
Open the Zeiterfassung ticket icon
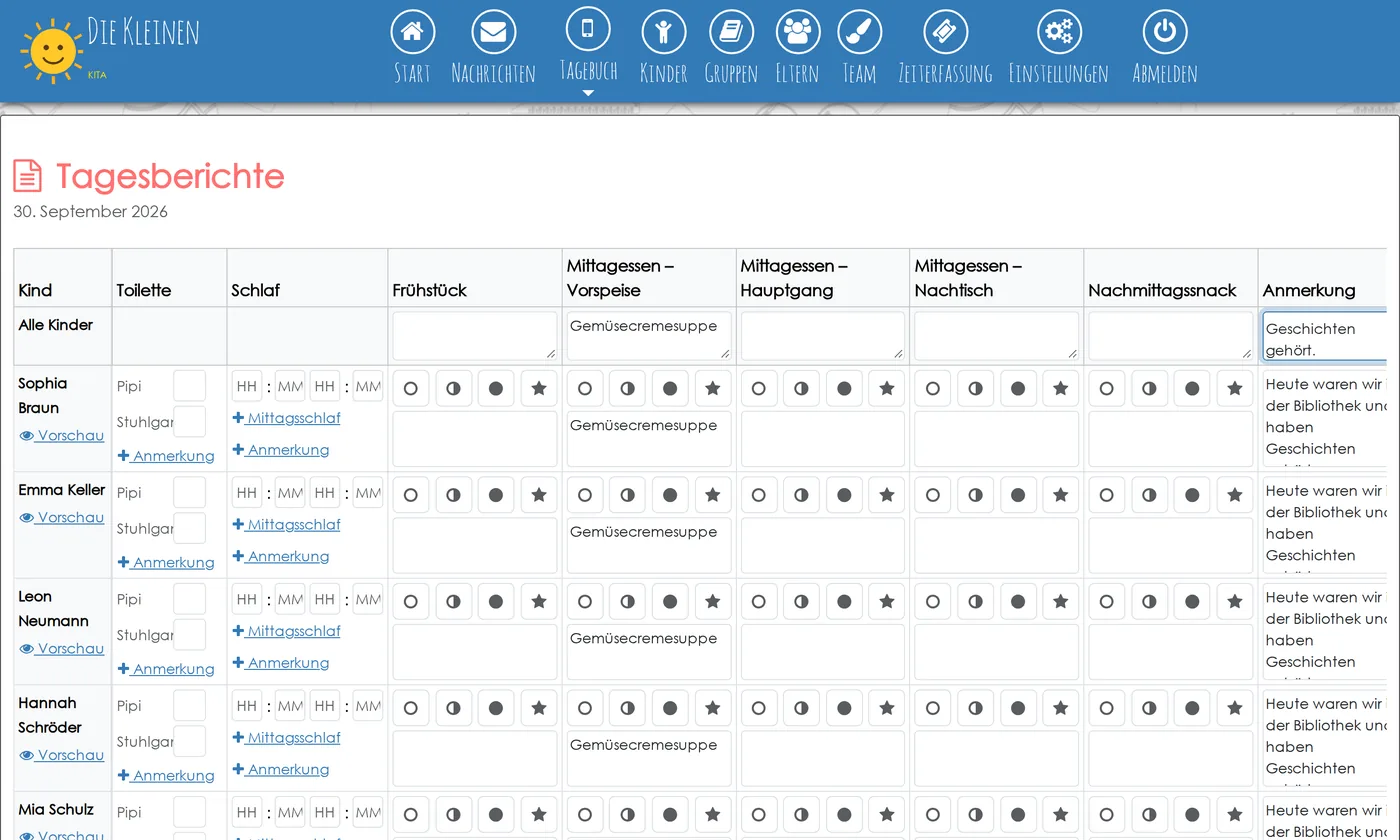(945, 31)
